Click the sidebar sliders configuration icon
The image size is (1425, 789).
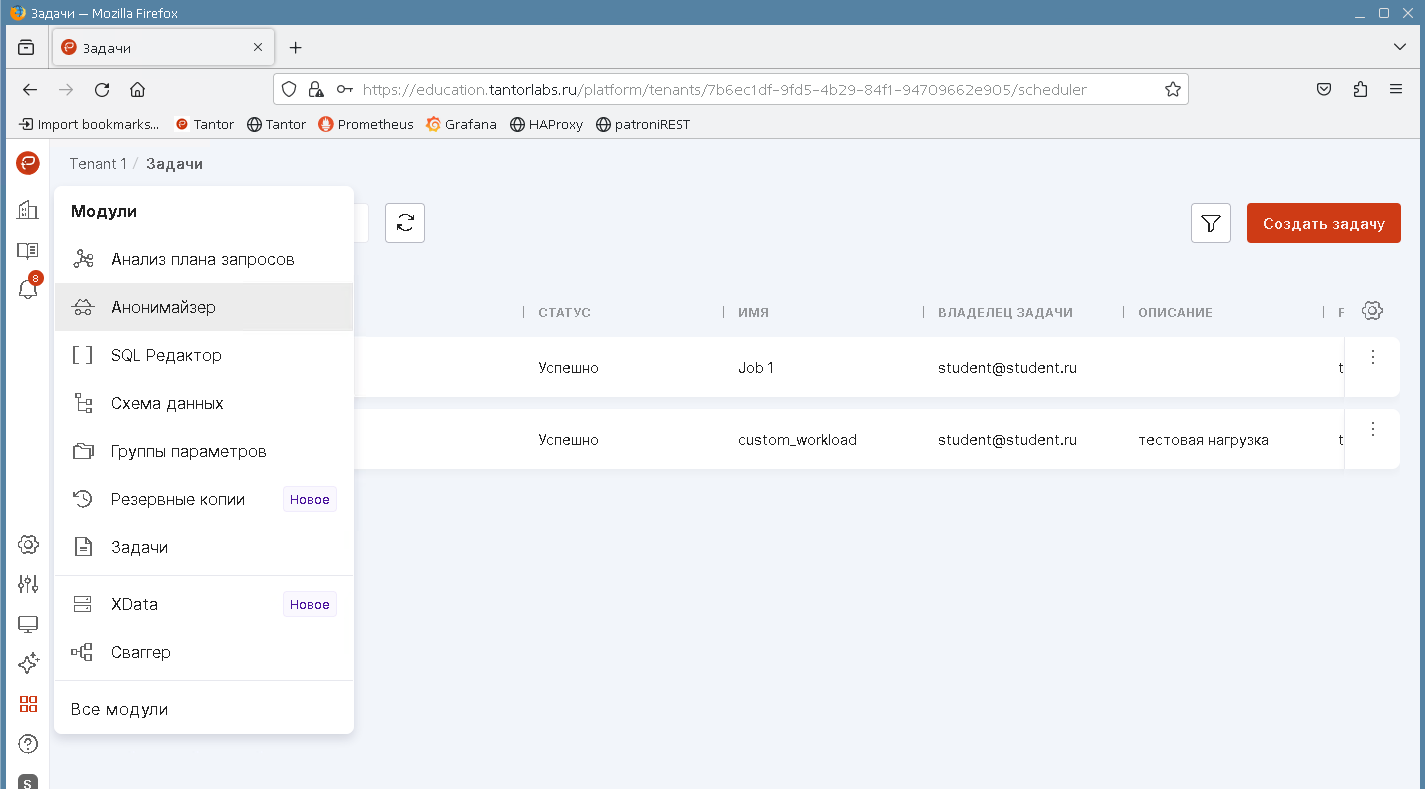(x=28, y=584)
